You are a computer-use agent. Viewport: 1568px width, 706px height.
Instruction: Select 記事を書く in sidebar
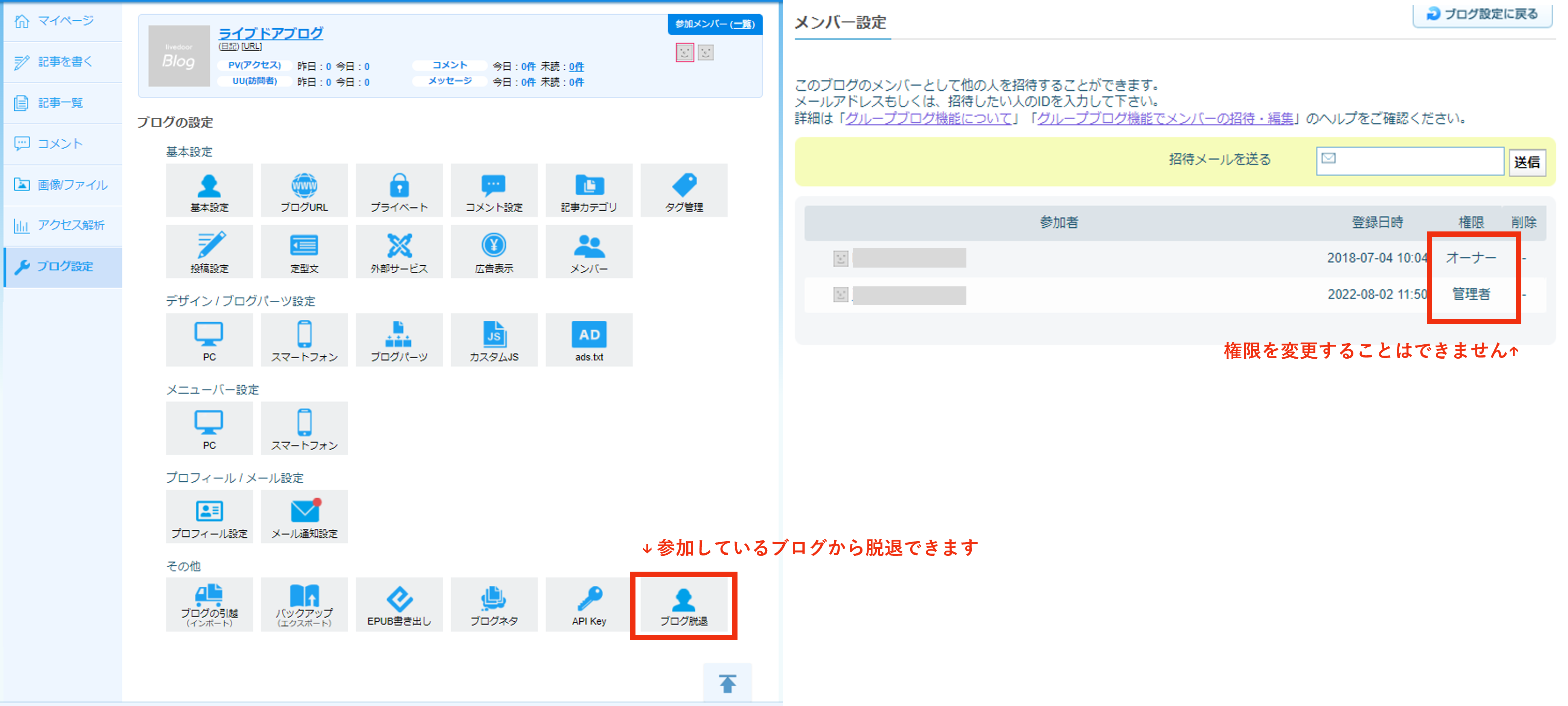coord(63,62)
